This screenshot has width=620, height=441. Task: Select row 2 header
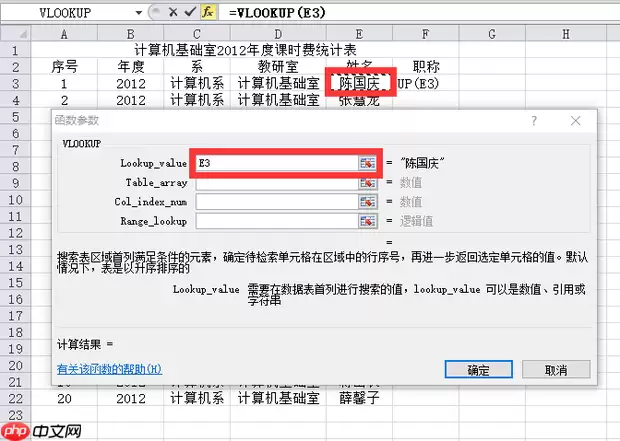15,67
